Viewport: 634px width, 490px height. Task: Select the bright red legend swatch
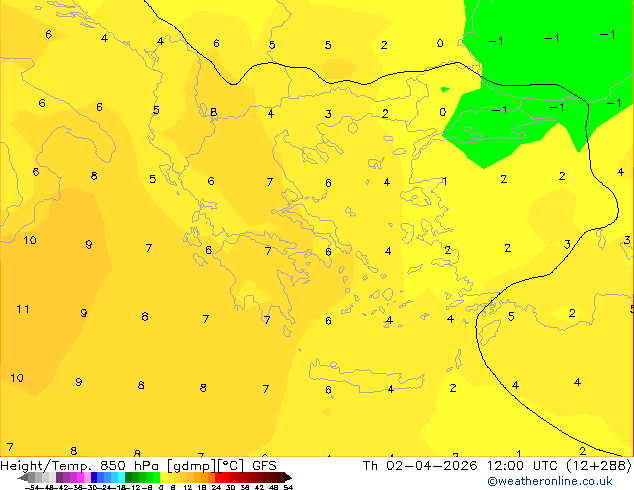(x=218, y=477)
